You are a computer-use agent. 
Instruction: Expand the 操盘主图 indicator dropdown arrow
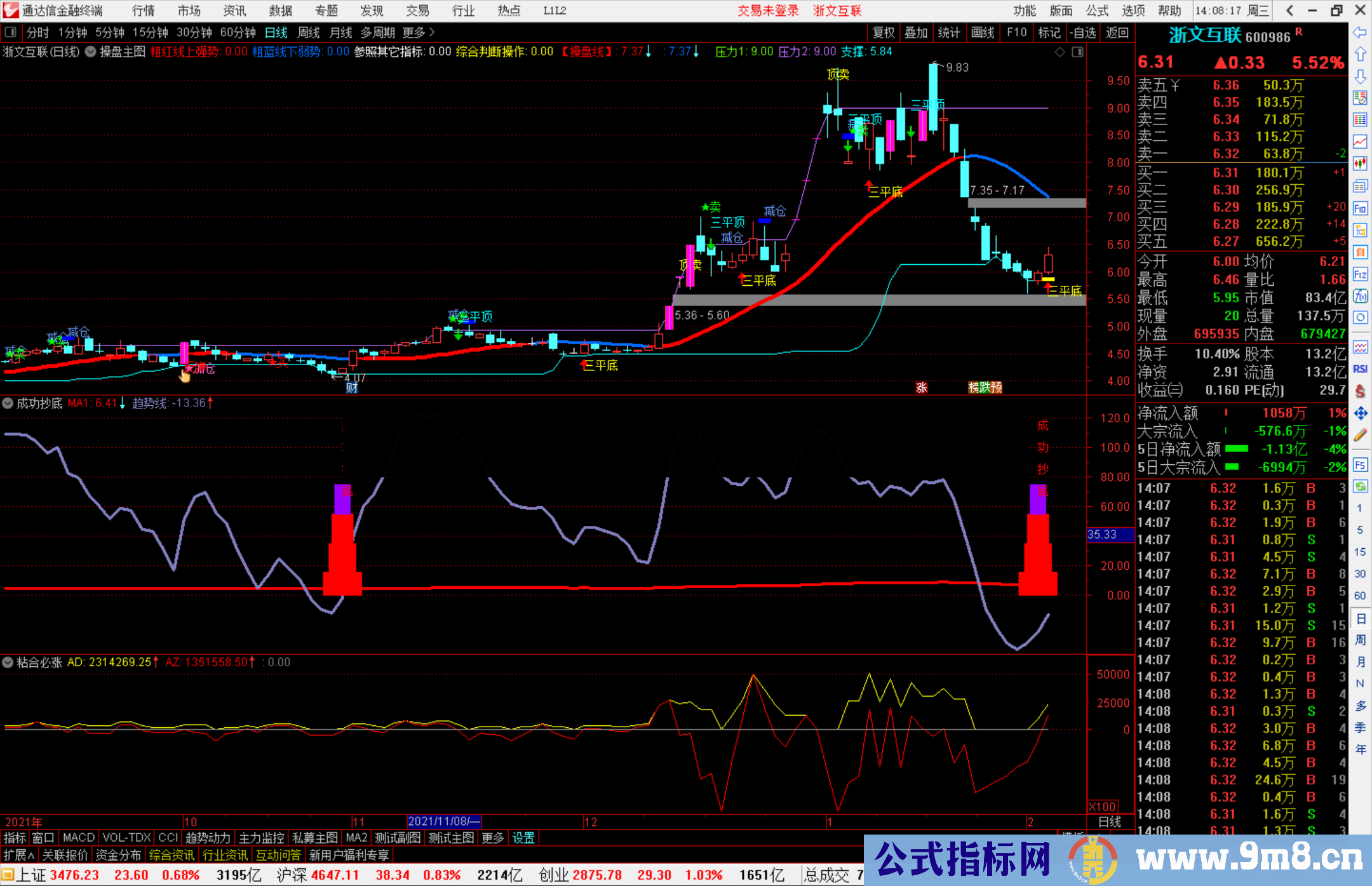pos(91,52)
